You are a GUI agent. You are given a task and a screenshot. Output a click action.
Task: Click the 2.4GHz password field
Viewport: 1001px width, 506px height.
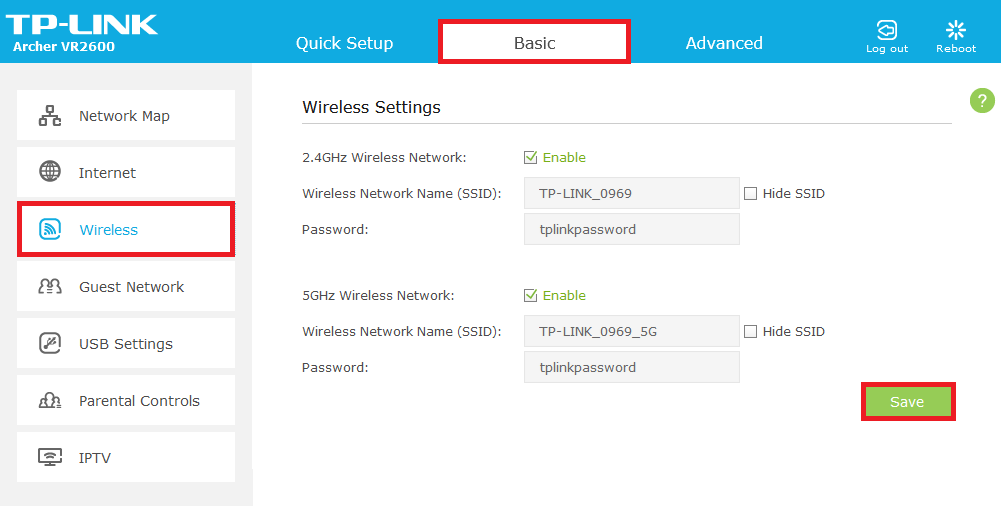[x=631, y=229]
